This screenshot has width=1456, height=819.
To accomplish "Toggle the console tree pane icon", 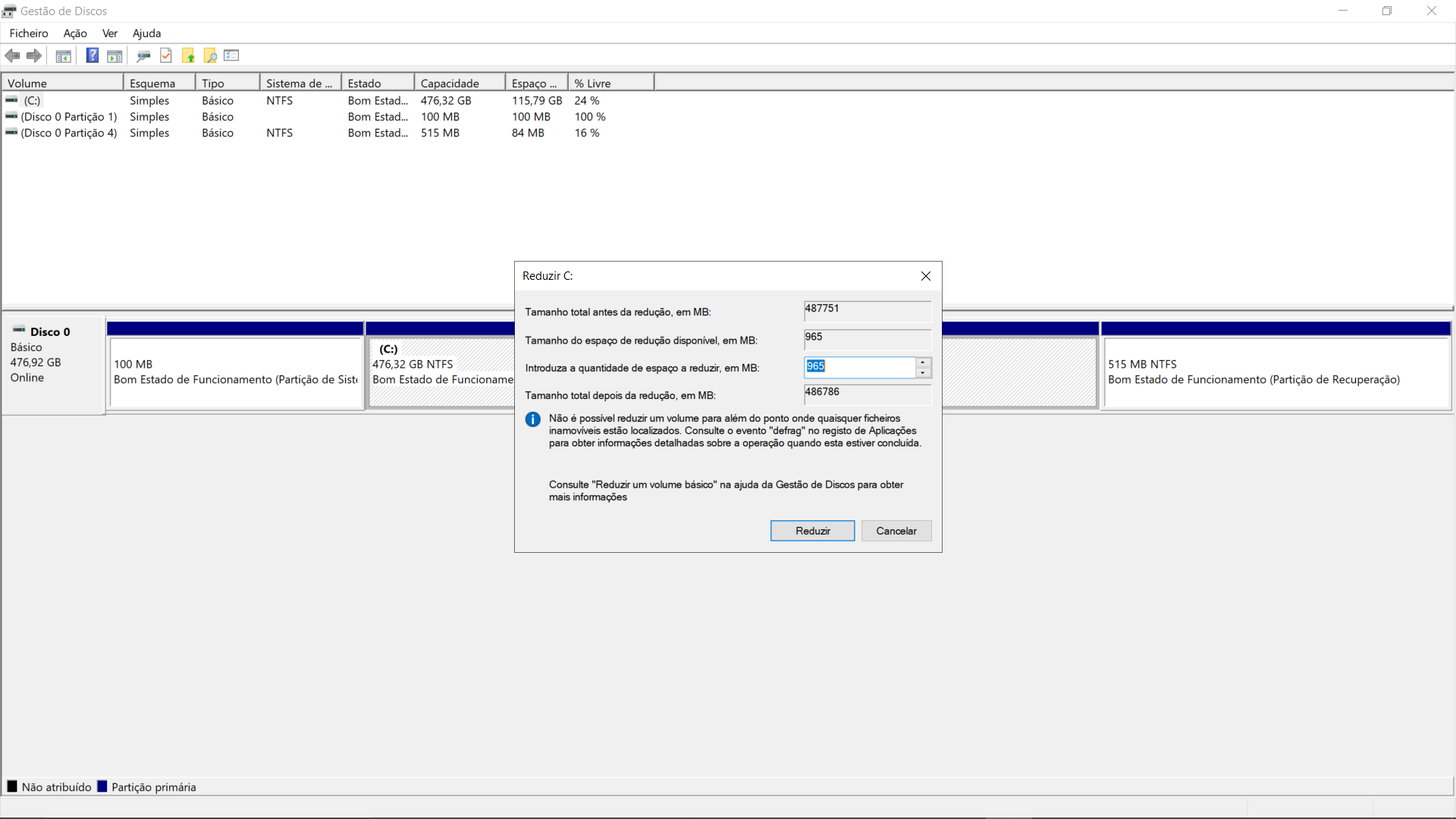I will pos(64,55).
